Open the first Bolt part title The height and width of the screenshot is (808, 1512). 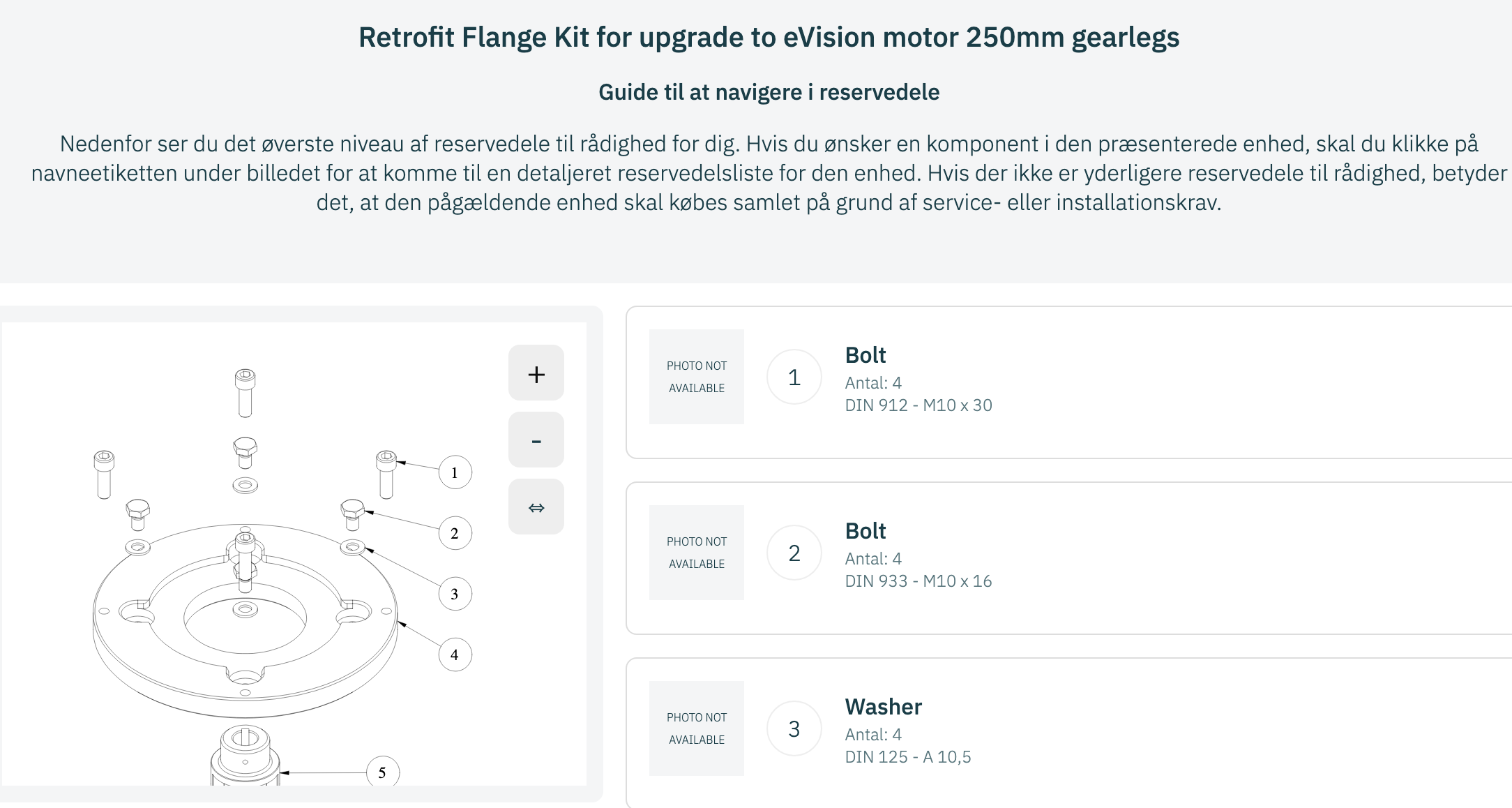(865, 355)
